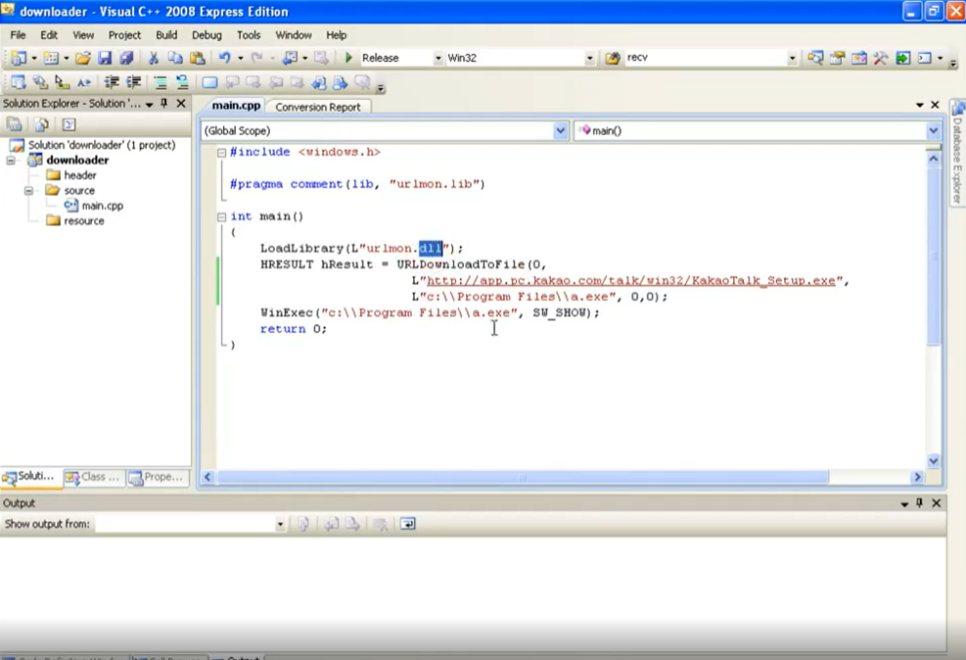Open the Toolbox hammer-and-wrench icon
The image size is (966, 660).
pyautogui.click(x=881, y=58)
